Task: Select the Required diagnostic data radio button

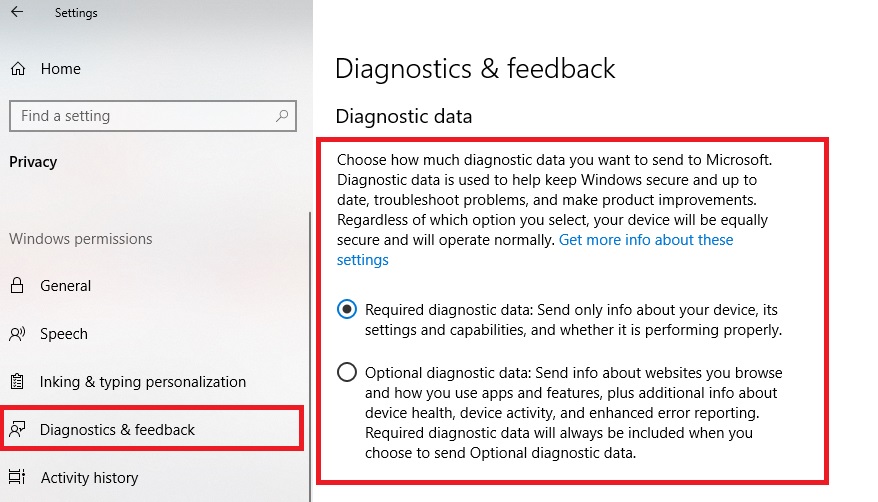Action: pos(347,310)
